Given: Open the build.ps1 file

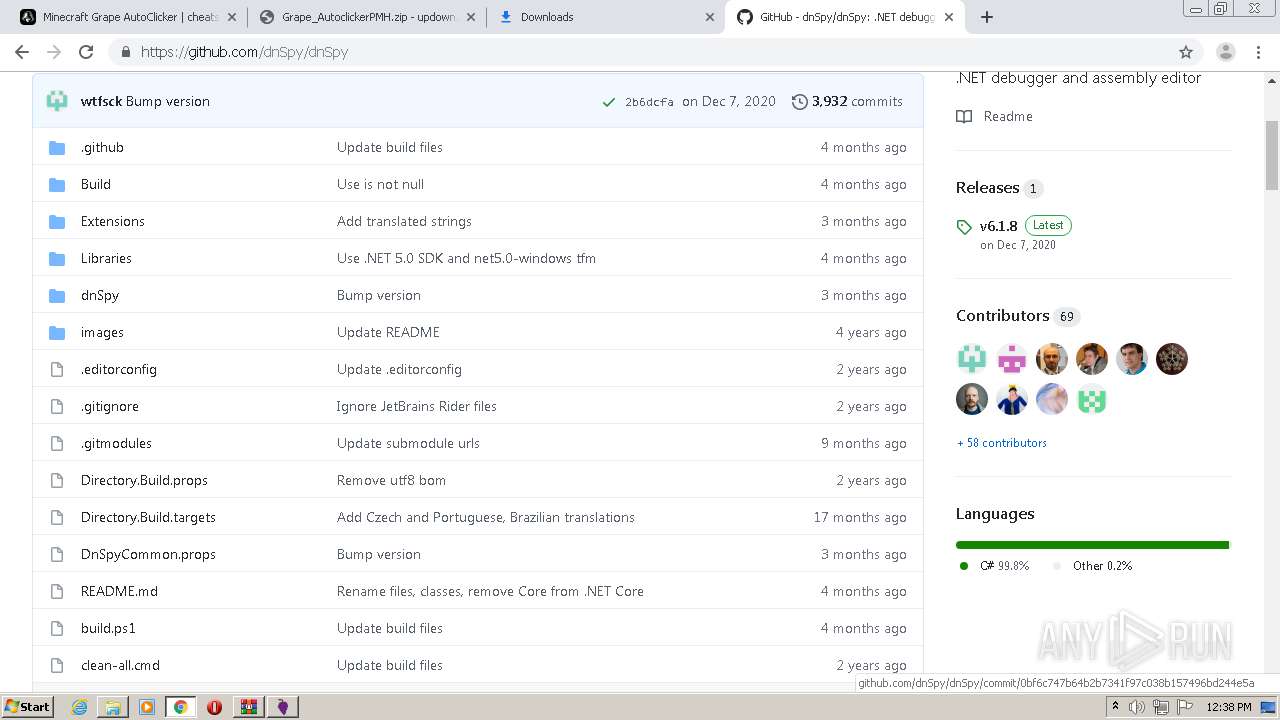Looking at the screenshot, I should click(108, 629).
